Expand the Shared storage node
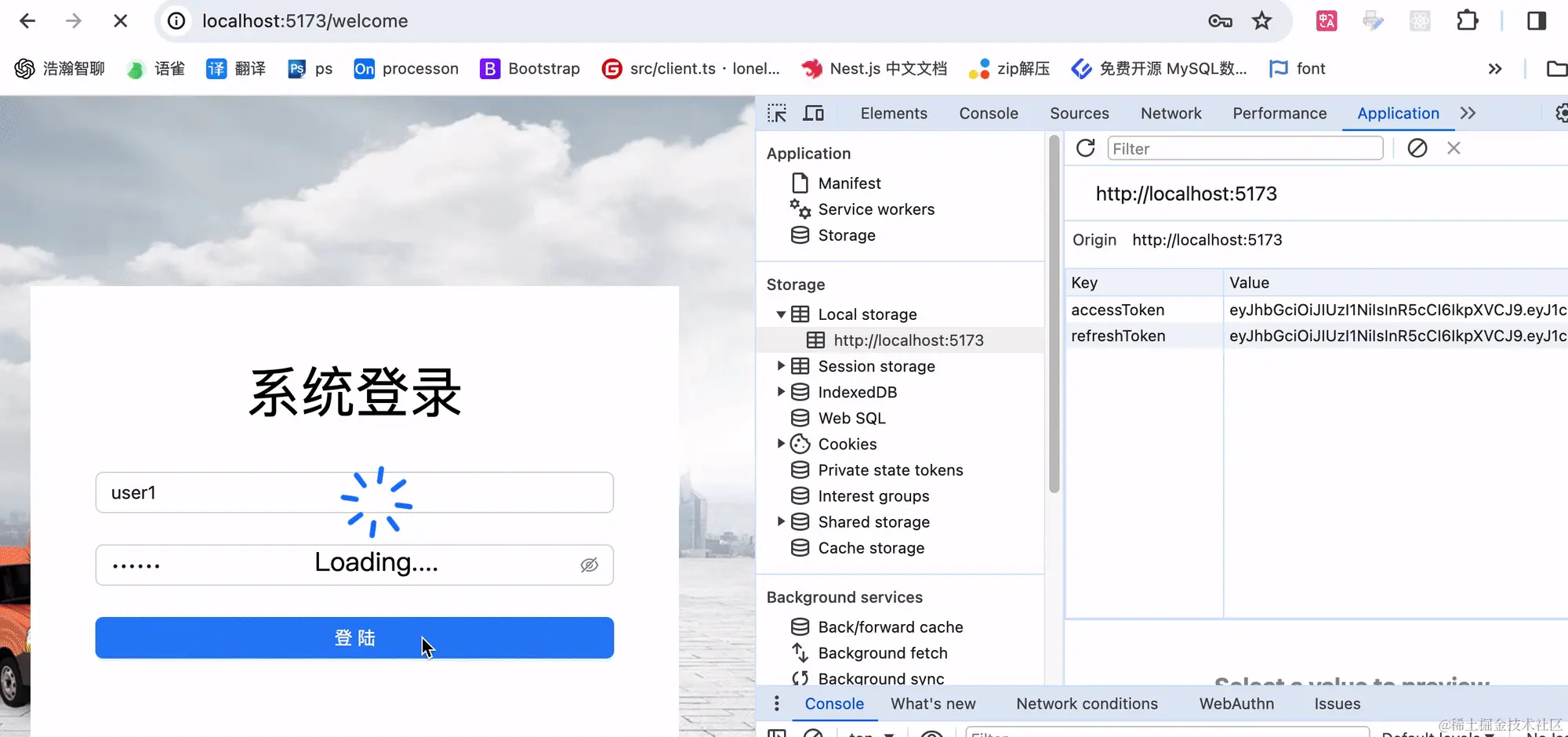The width and height of the screenshot is (1568, 737). pos(781,522)
